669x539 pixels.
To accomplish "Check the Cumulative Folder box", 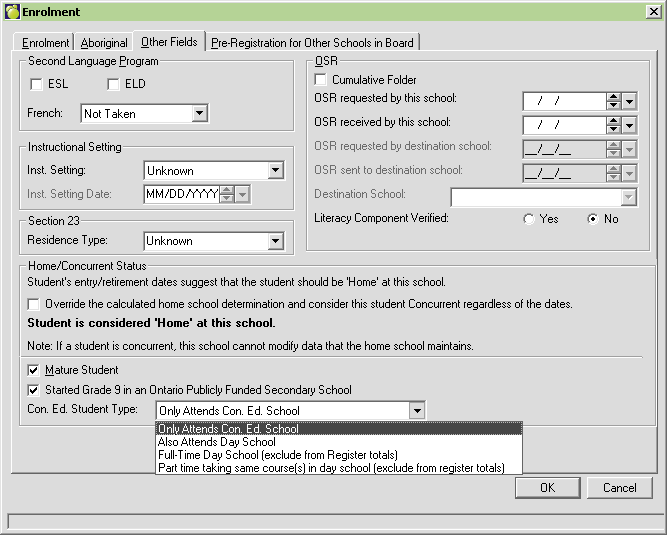I will pyautogui.click(x=321, y=80).
